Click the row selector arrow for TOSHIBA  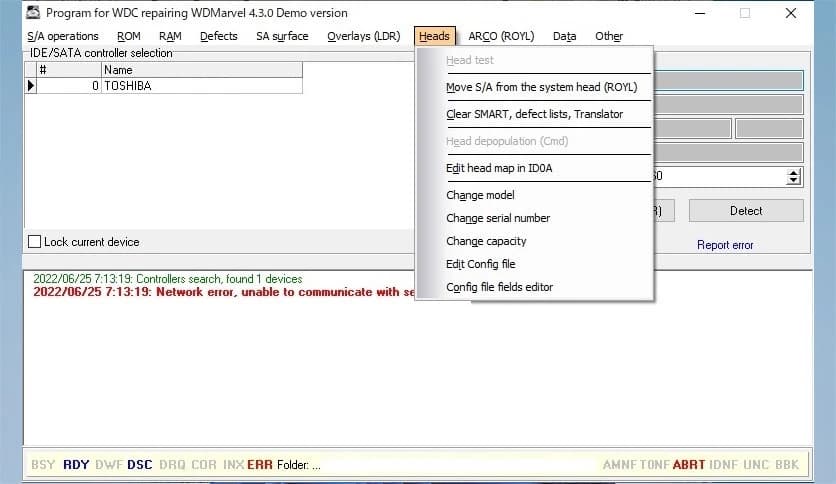click(31, 86)
